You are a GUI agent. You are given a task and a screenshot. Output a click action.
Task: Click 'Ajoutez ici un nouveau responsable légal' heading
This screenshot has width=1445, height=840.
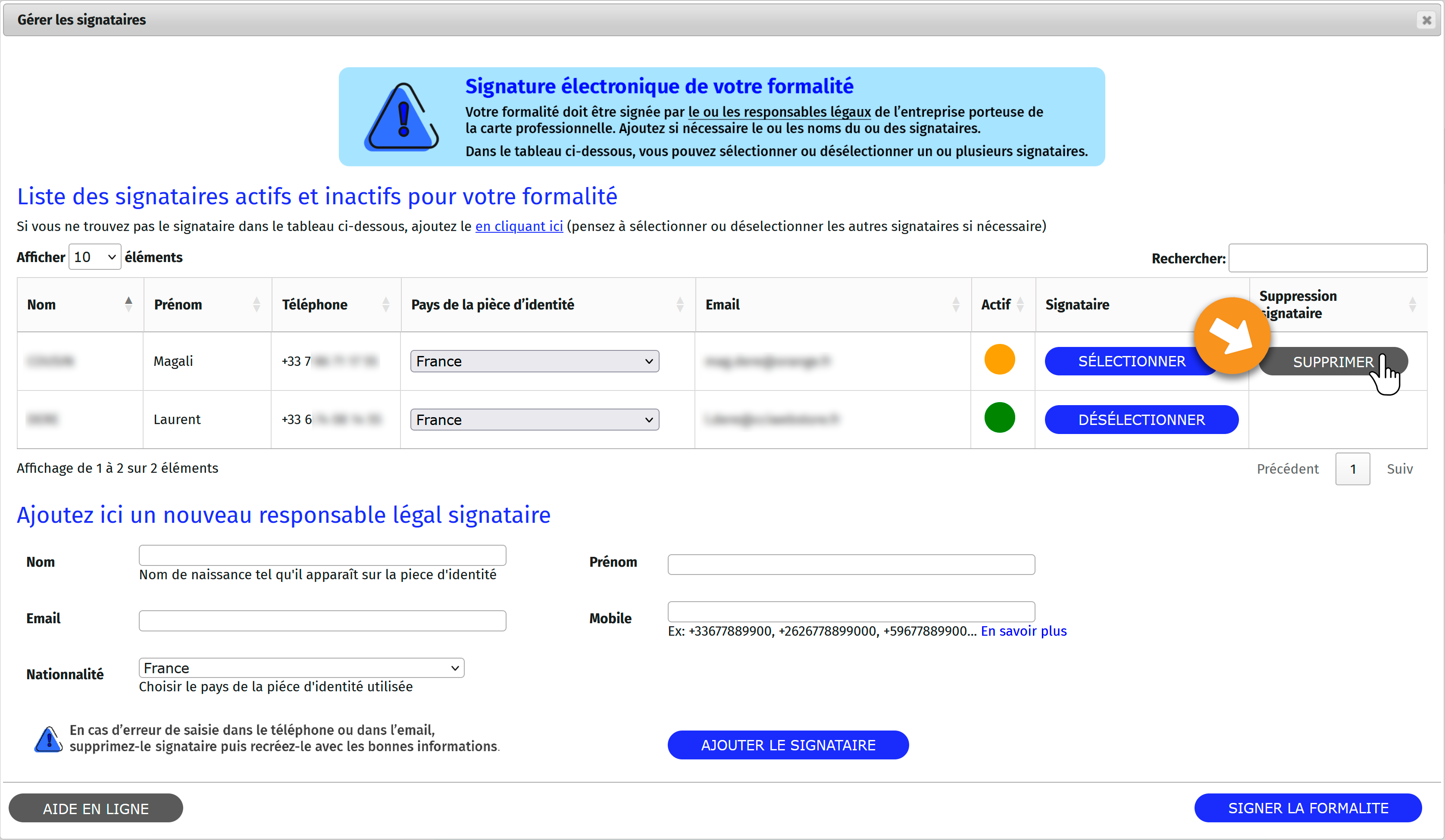point(283,515)
